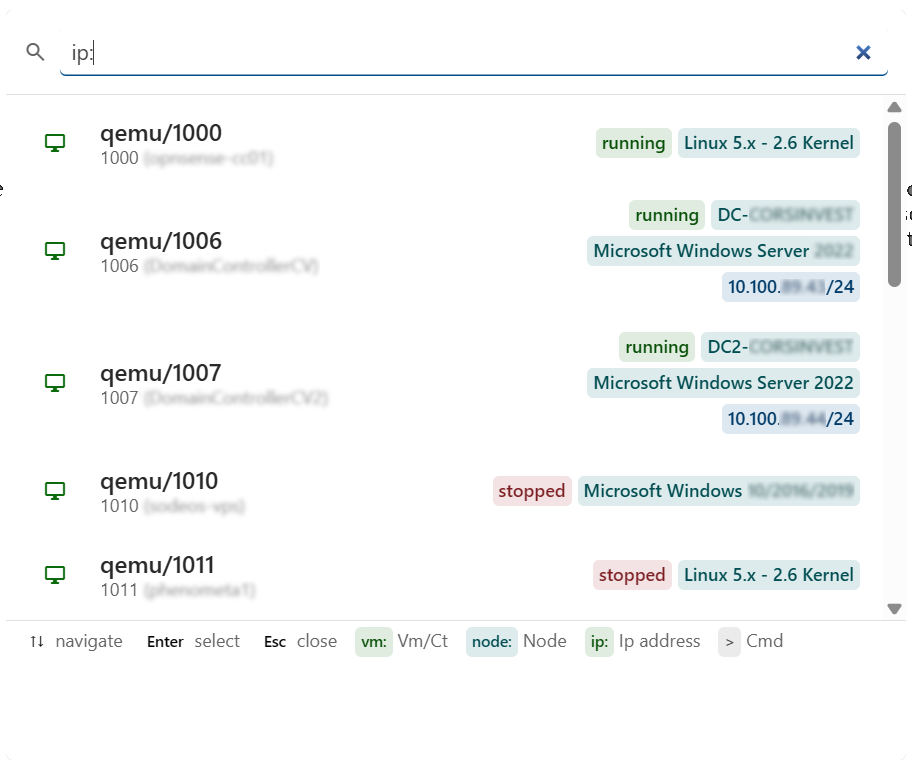The width and height of the screenshot is (912, 767).
Task: Click the 1006 ID subtitle text
Action: (x=119, y=266)
